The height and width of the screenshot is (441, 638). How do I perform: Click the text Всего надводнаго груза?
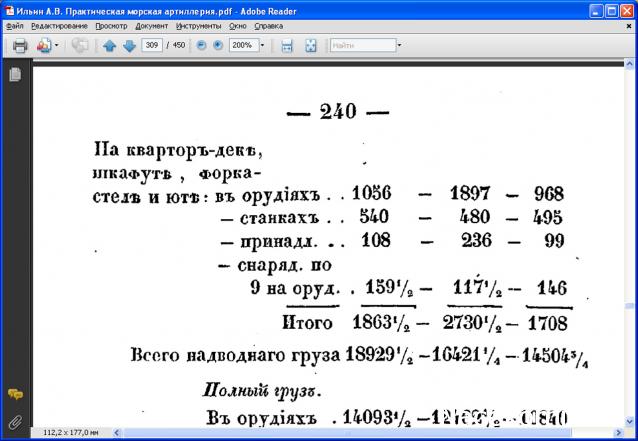pyautogui.click(x=235, y=356)
